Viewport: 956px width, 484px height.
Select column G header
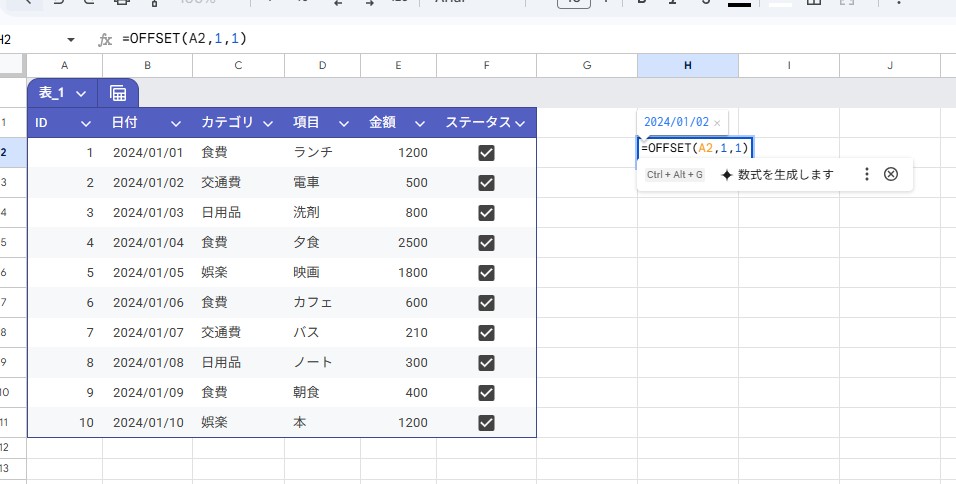(587, 65)
